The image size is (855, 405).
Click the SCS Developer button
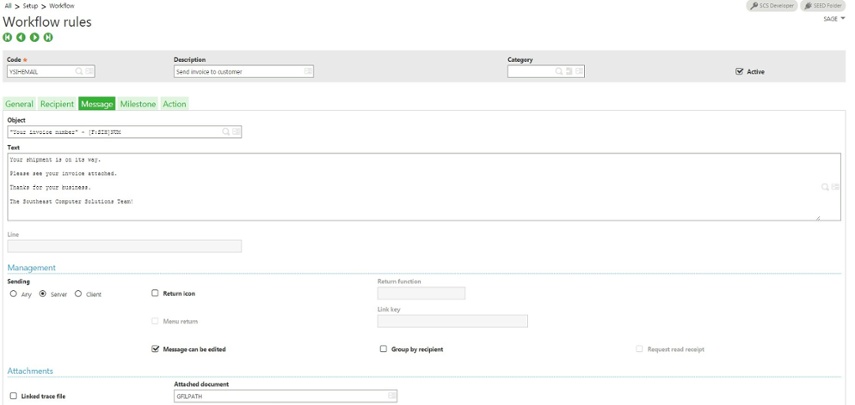[774, 6]
